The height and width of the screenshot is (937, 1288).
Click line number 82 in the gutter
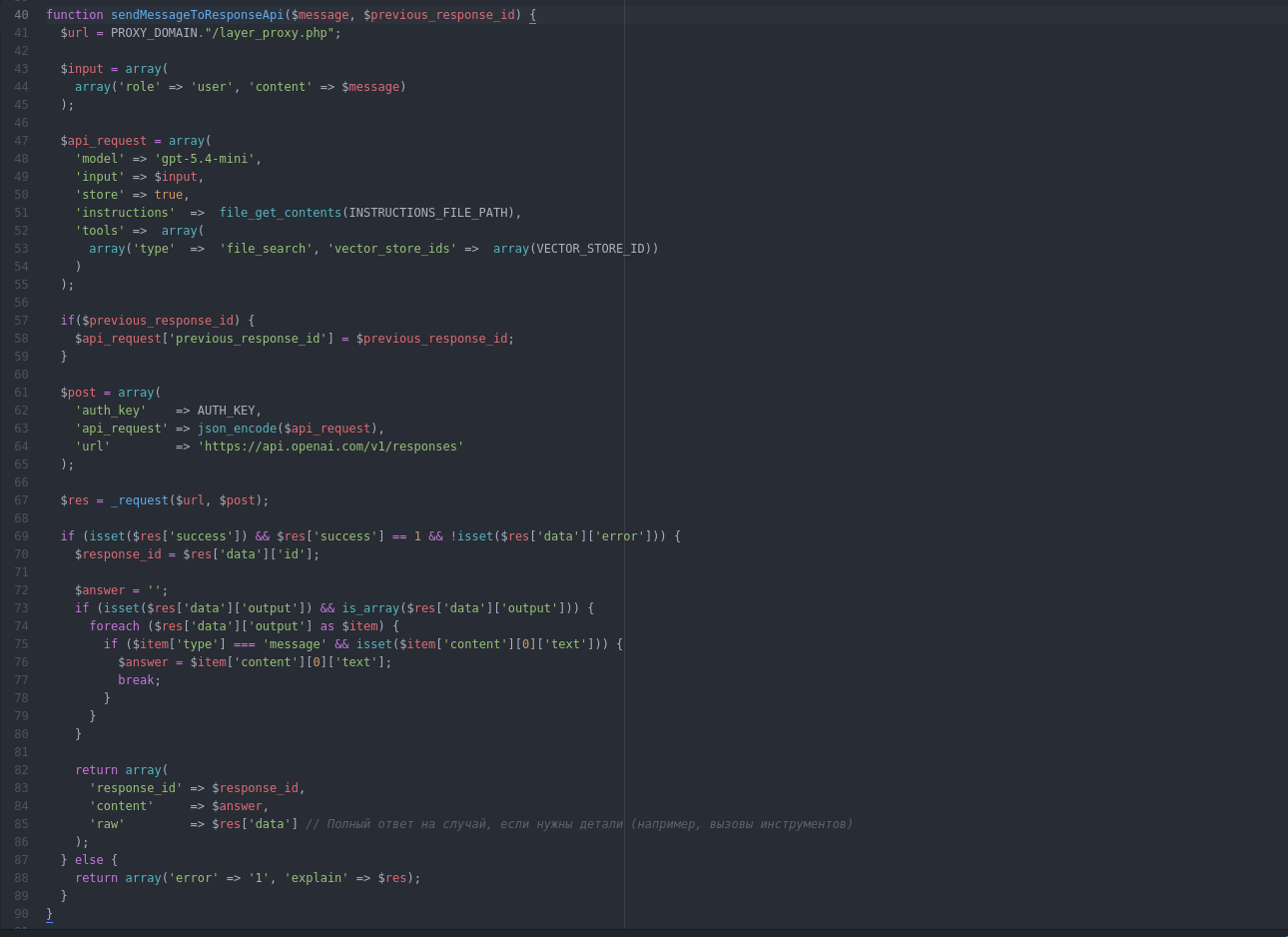(x=21, y=770)
